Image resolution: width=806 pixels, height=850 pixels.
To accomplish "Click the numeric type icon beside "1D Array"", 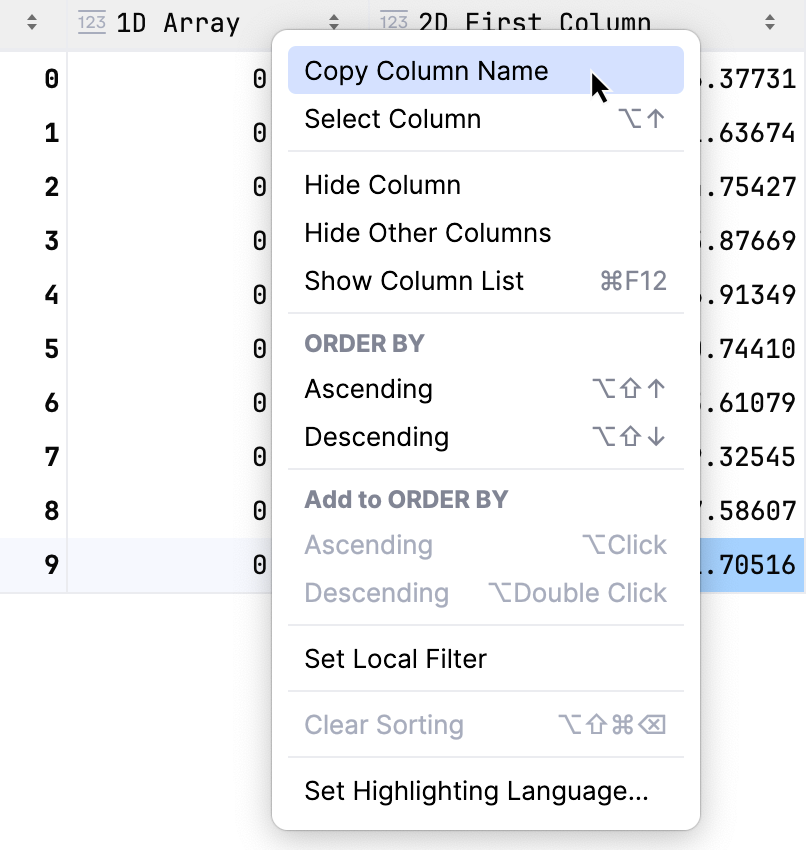I will pos(91,22).
